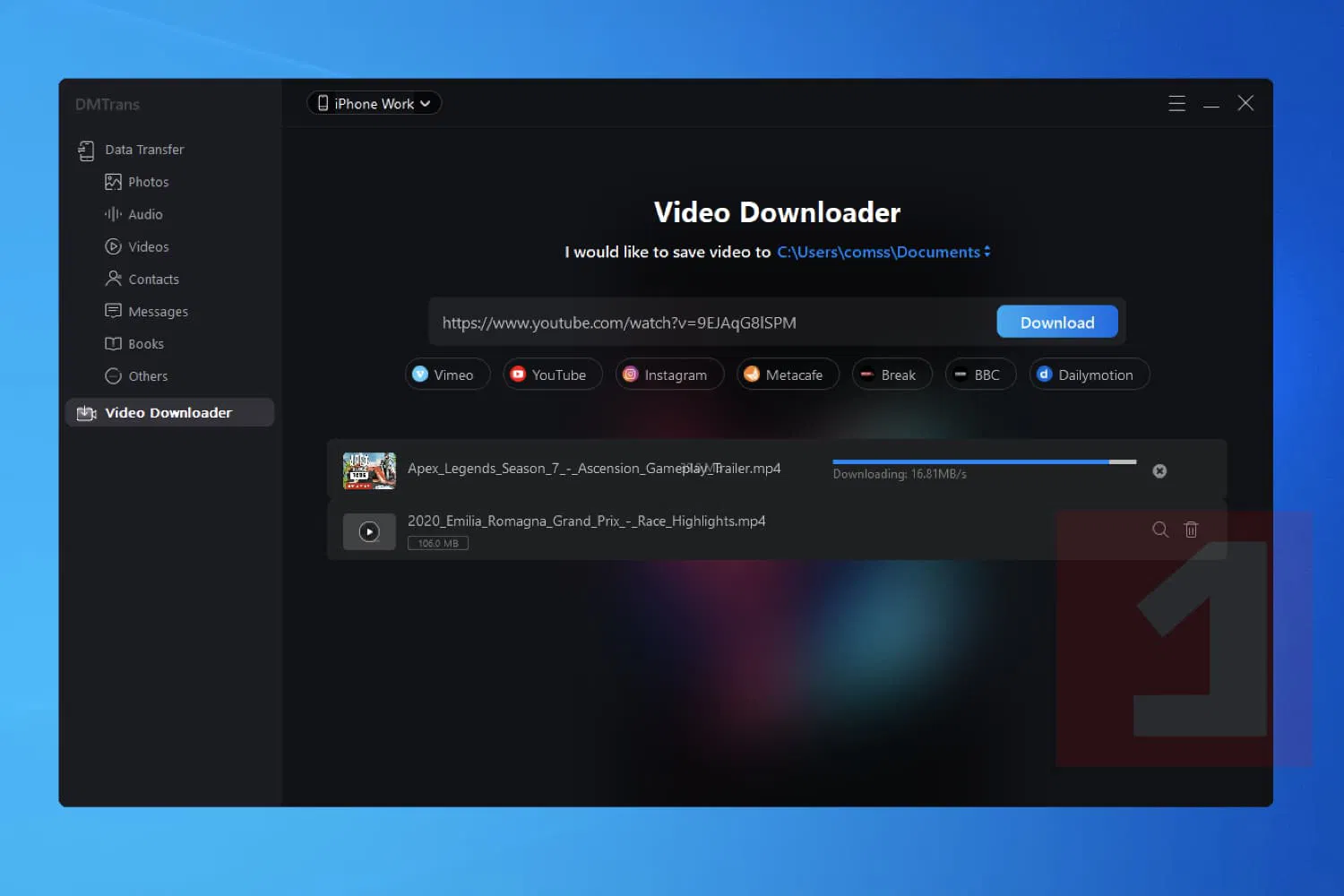
Task: Locate the Emilia Romagna file with magnifier icon
Action: point(1160,530)
